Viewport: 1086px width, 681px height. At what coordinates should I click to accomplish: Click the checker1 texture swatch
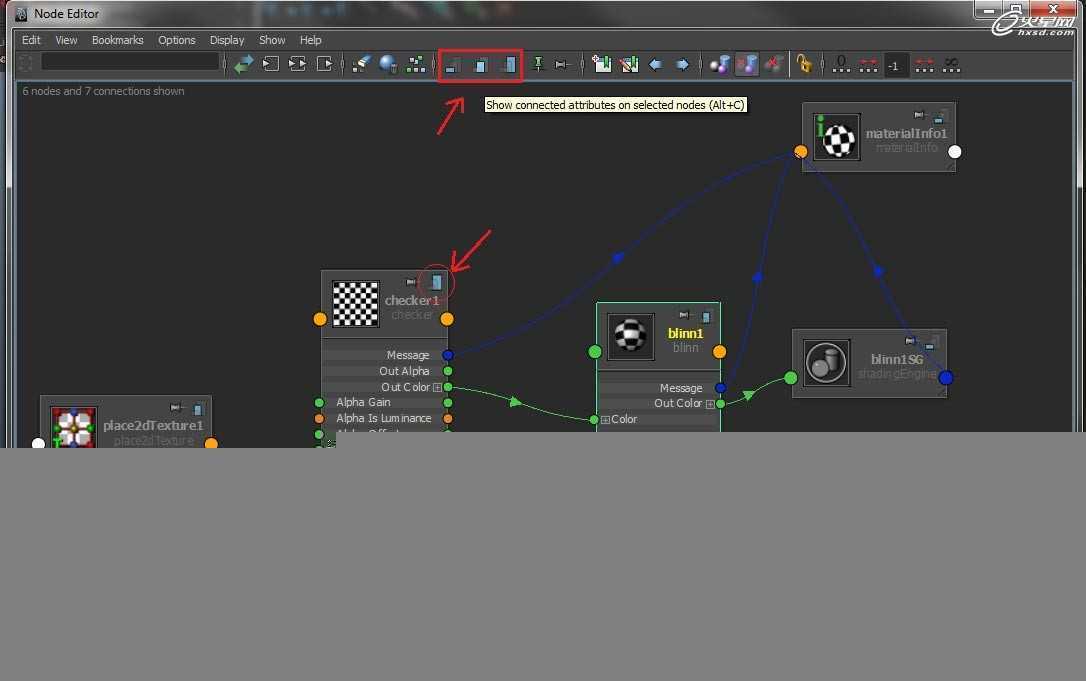[355, 303]
